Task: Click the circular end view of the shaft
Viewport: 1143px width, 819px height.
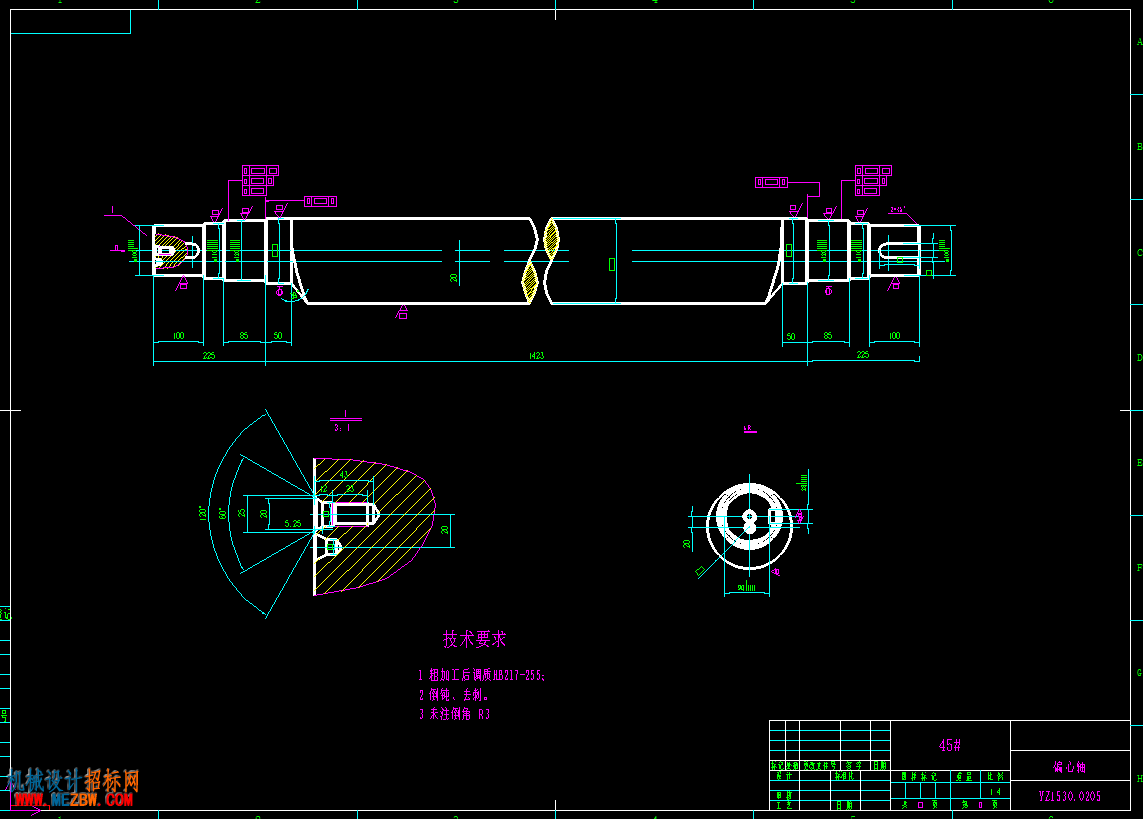Action: [x=749, y=525]
